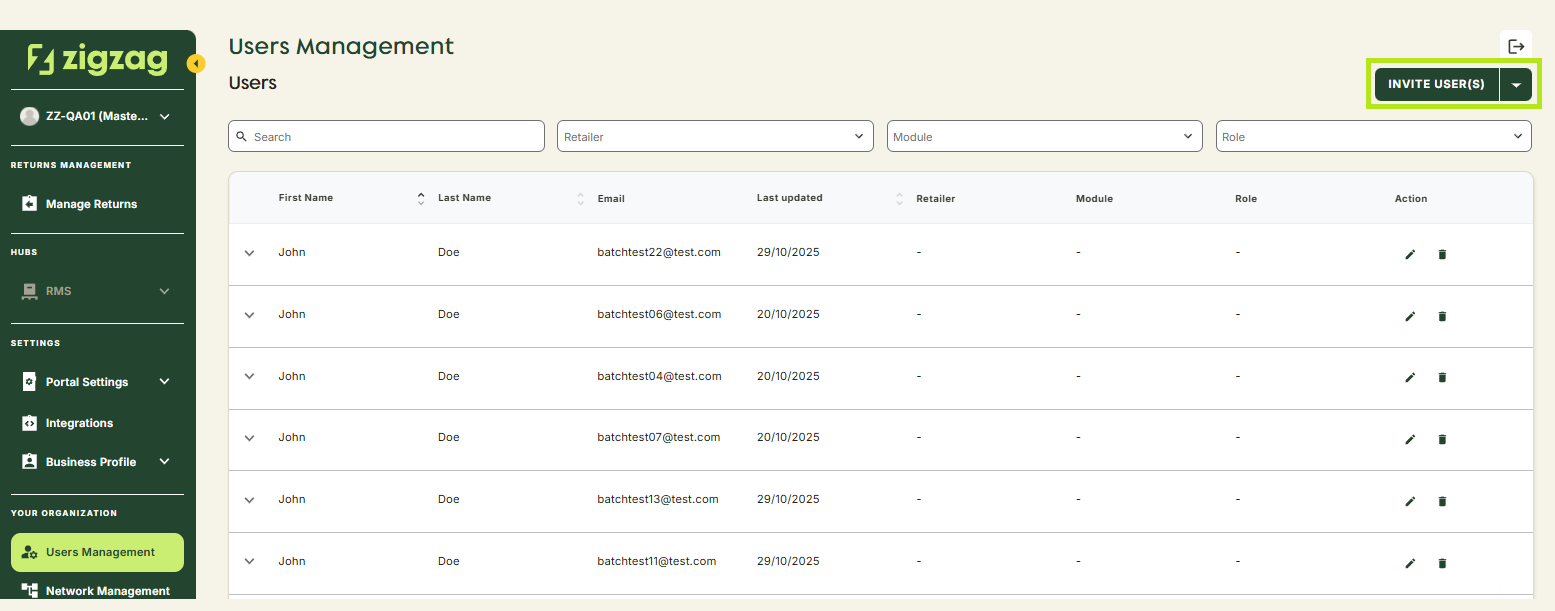Viewport: 1555px width, 611px height.
Task: Click the INVITE USER(S) button
Action: (x=1437, y=85)
